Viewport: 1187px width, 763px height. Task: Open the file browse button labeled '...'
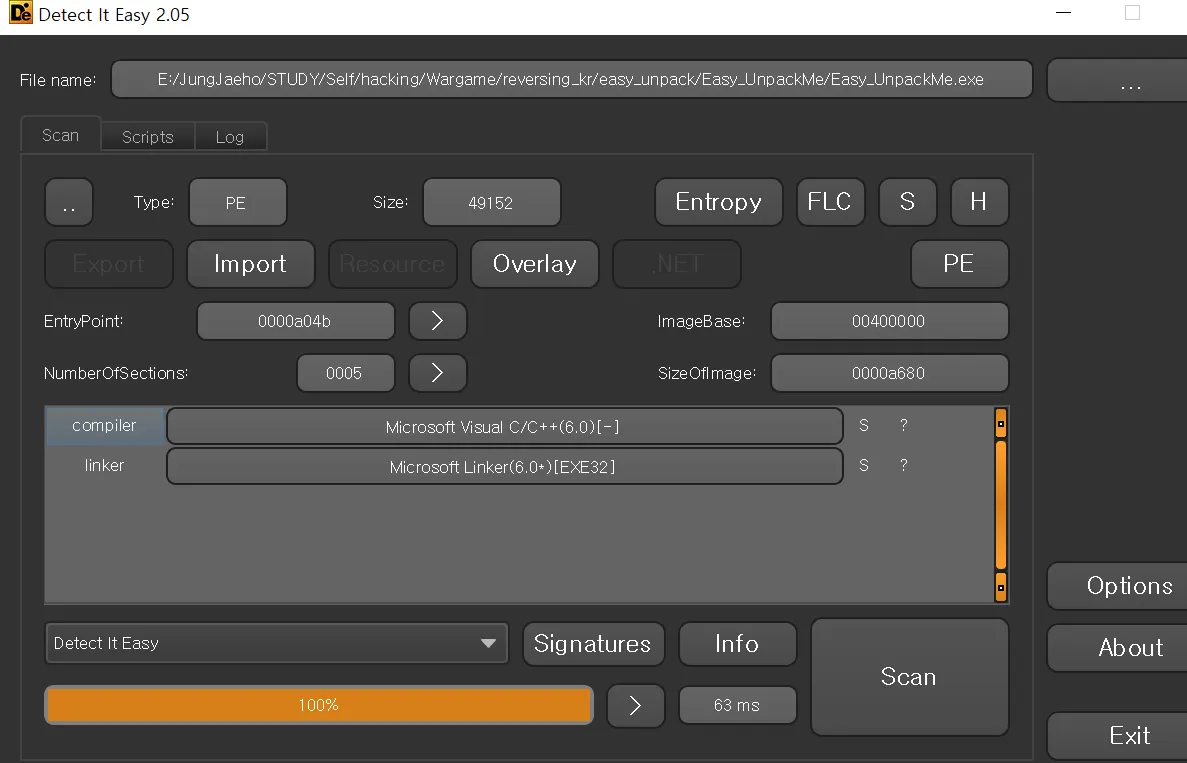(x=1117, y=81)
